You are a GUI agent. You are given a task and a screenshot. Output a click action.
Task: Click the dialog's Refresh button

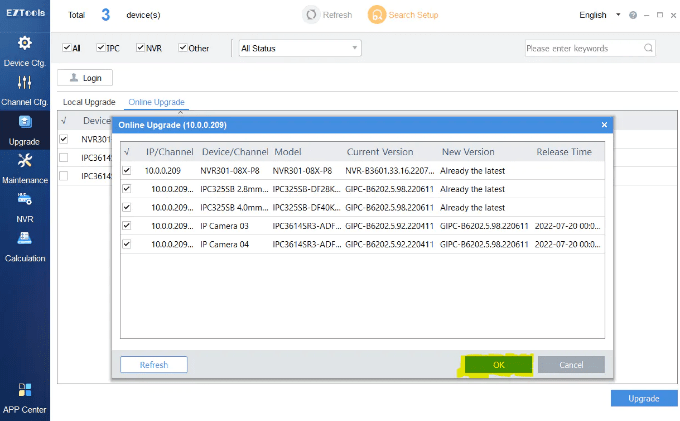click(153, 365)
